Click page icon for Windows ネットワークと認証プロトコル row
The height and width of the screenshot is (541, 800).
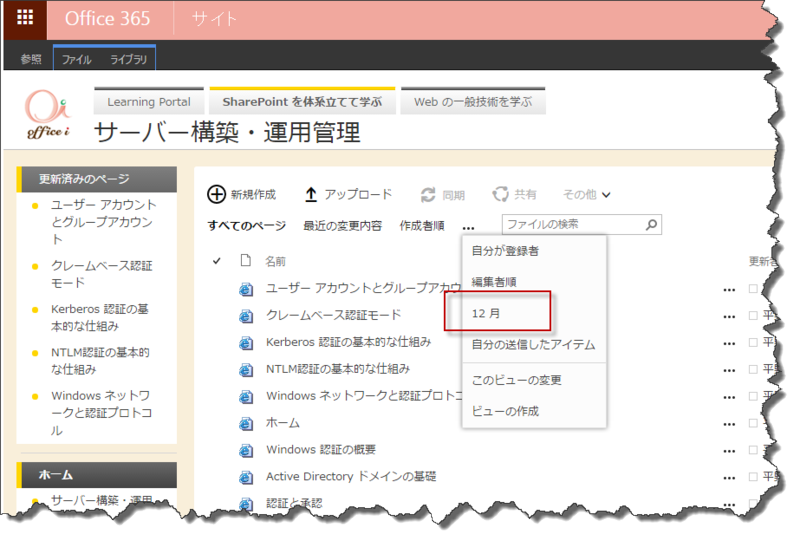tap(246, 397)
